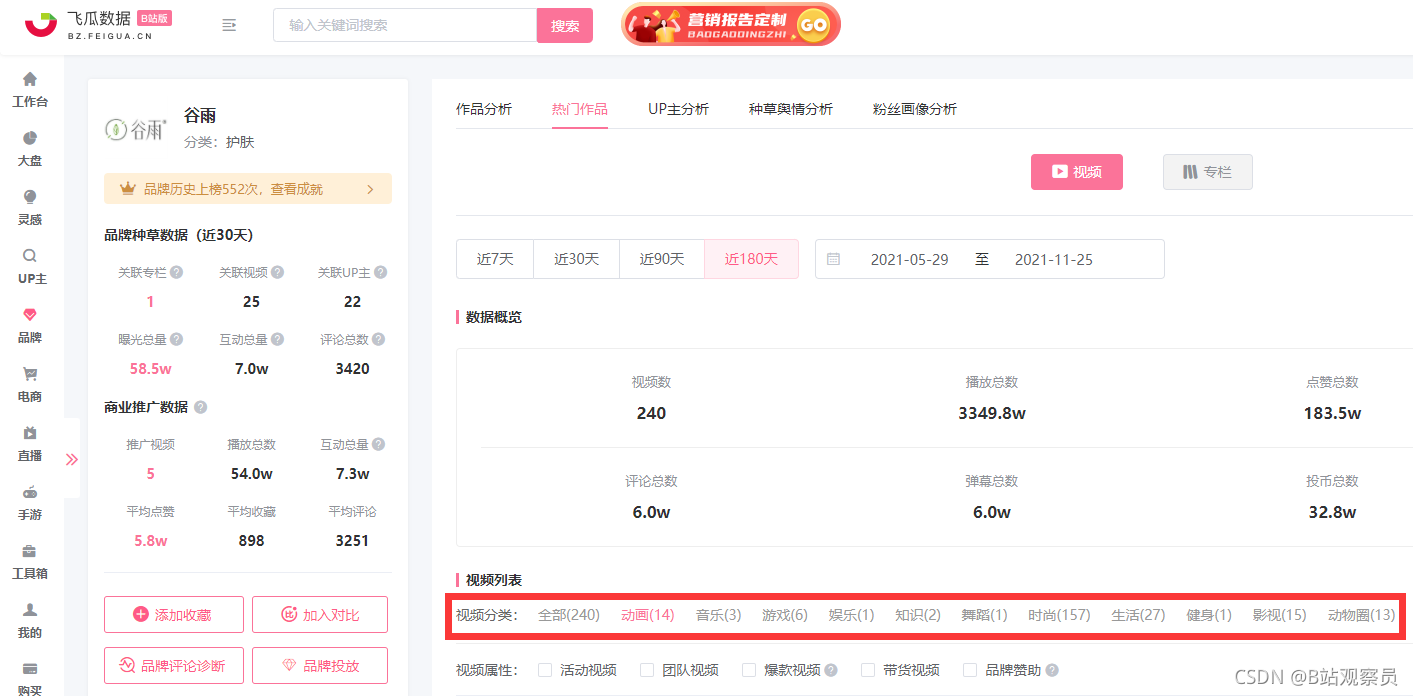This screenshot has height=696, width=1413.
Task: Click the 加入对比 button
Action: click(x=320, y=615)
